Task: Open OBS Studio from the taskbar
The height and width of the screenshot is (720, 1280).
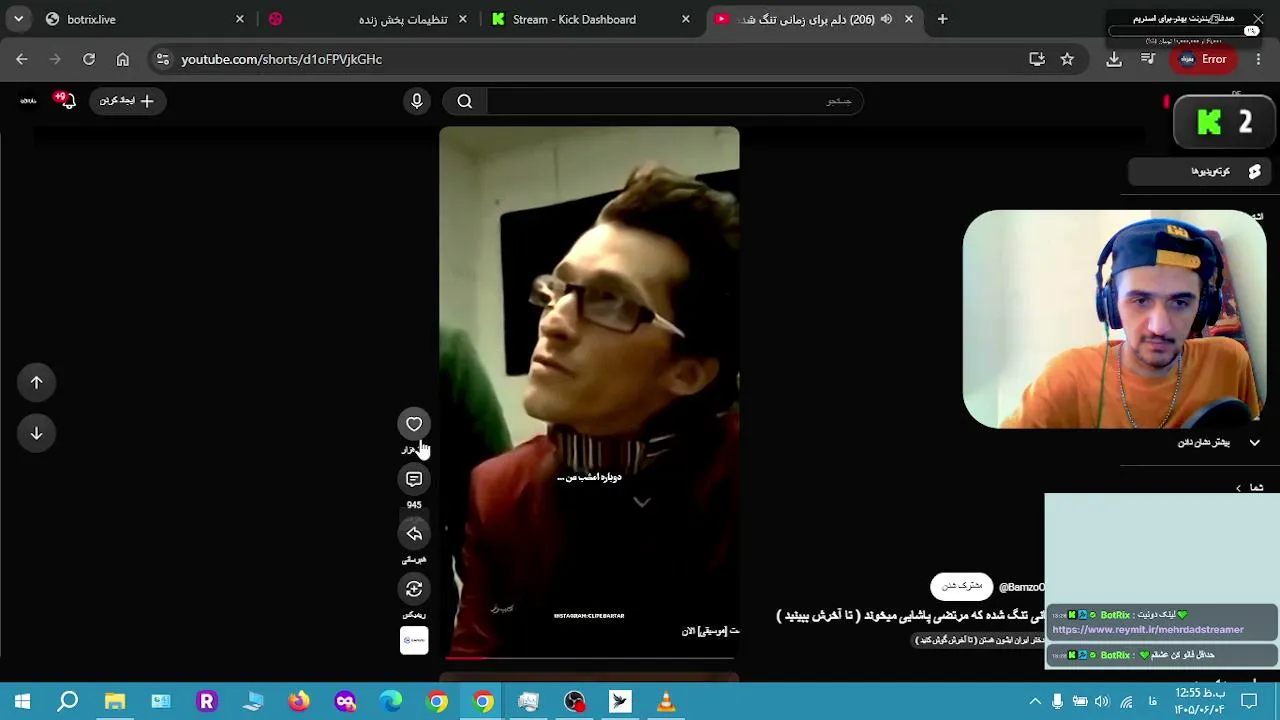Action: click(574, 702)
